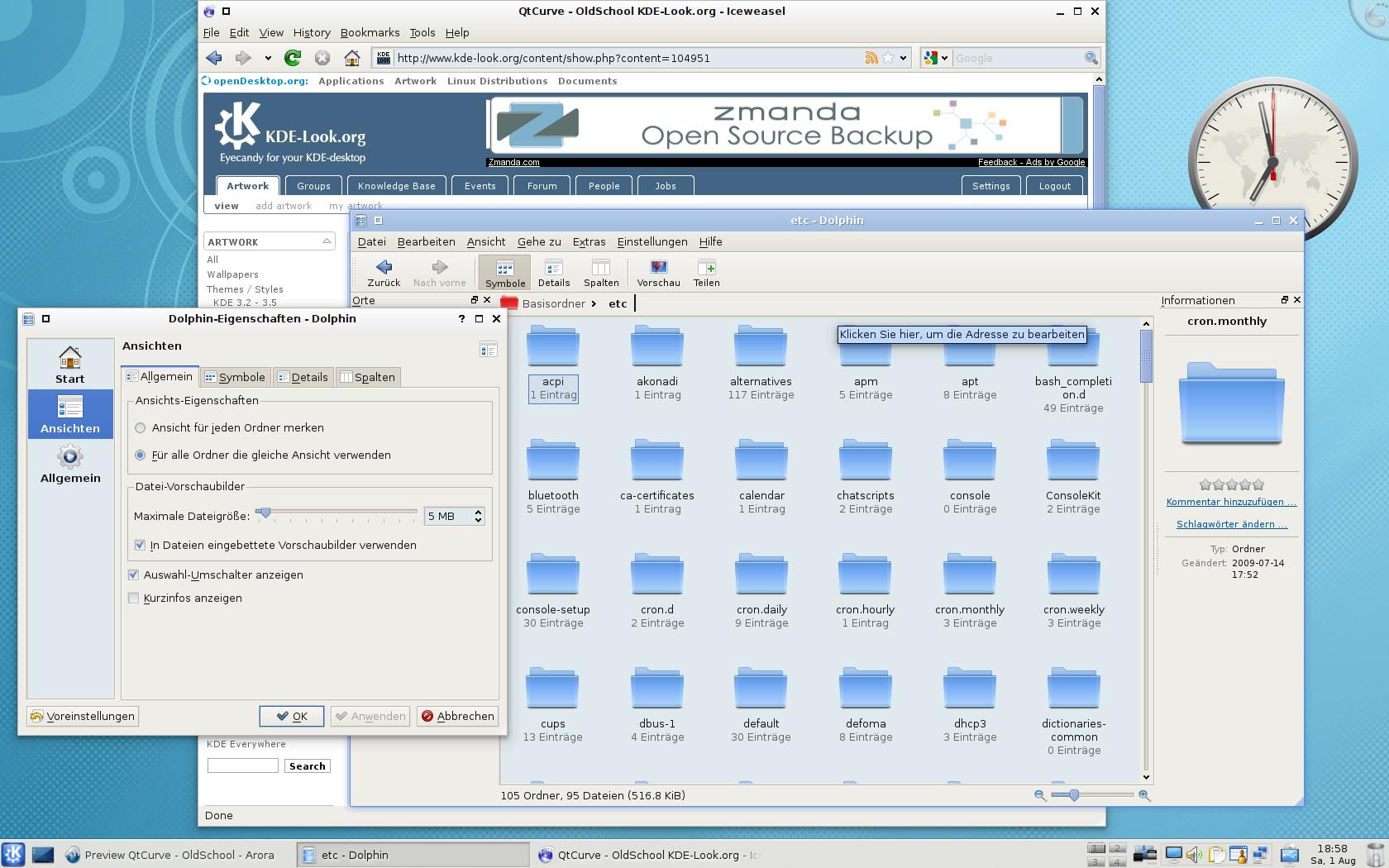Screen dimensions: 1389x868
Task: Switch to Spalten tab in settings
Action: tap(368, 377)
